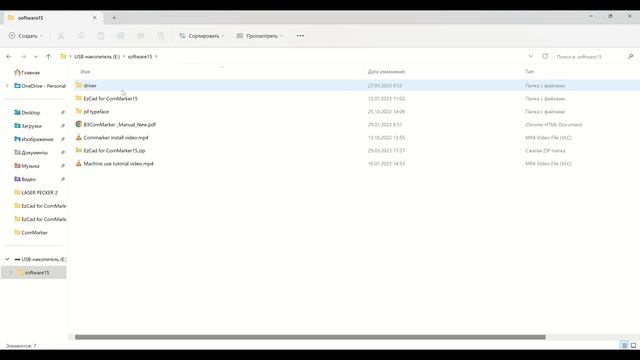
Task: Open the Просмотреть view dropdown
Action: (260, 36)
